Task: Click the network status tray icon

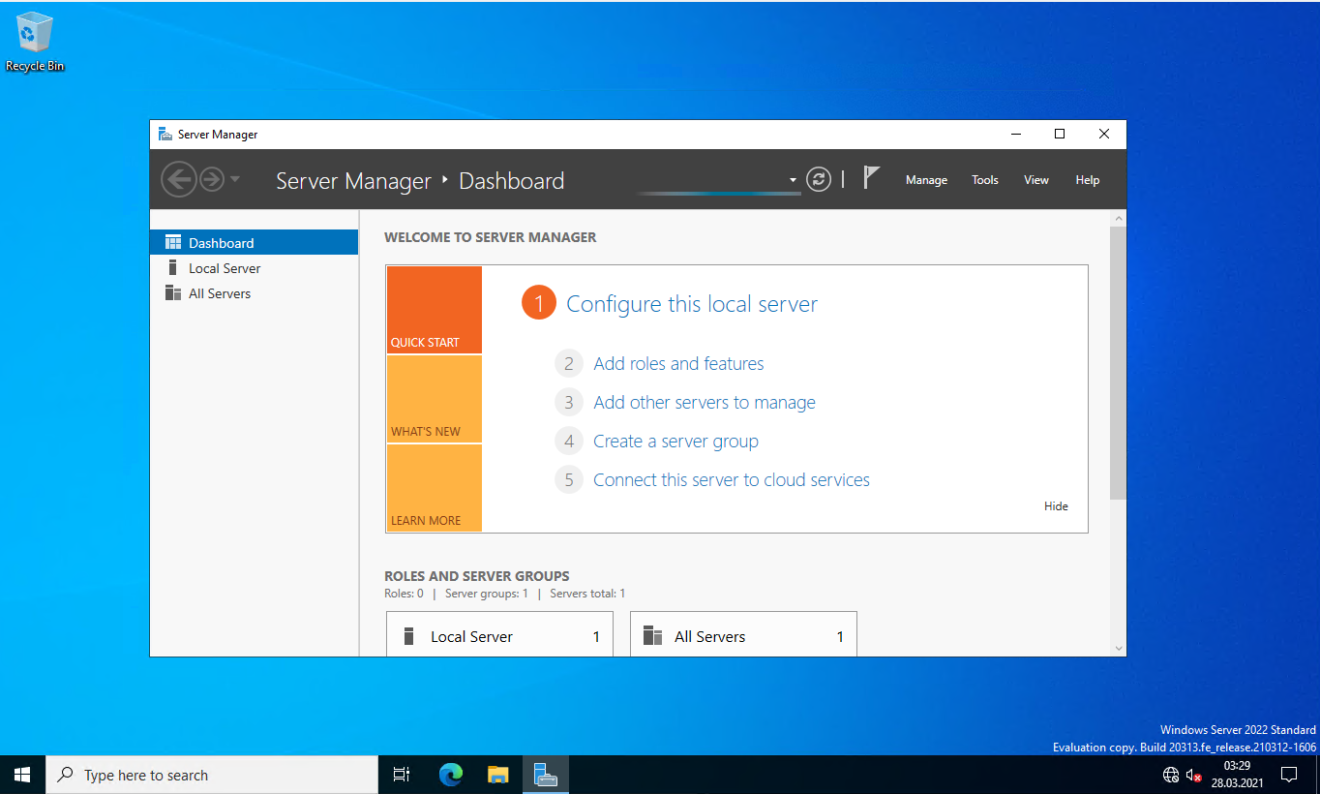Action: (1169, 774)
